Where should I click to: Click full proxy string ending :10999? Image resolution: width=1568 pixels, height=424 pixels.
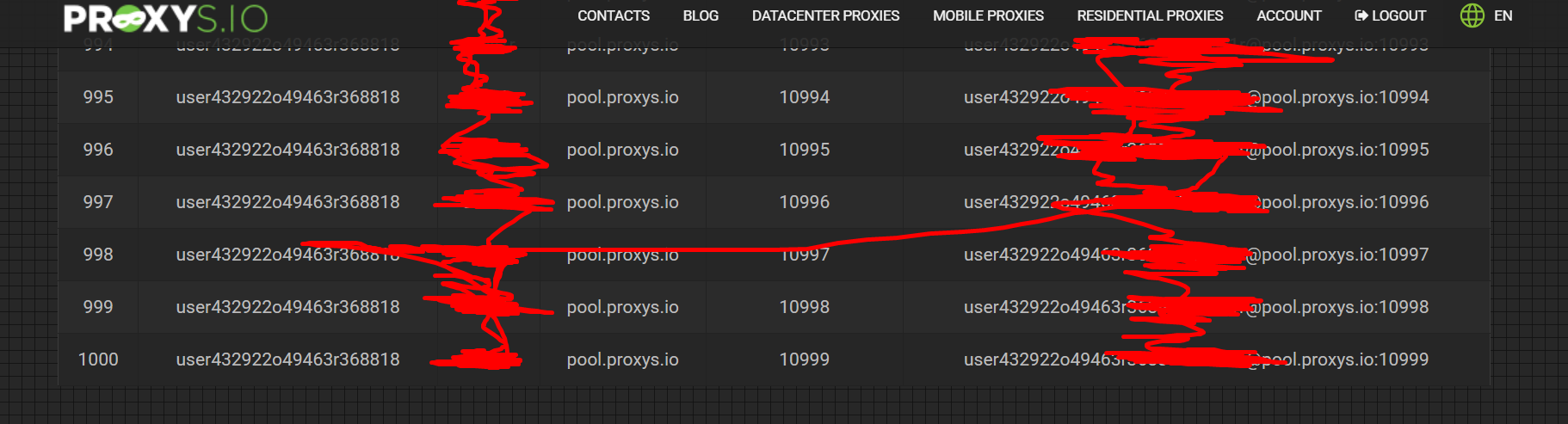point(1196,359)
